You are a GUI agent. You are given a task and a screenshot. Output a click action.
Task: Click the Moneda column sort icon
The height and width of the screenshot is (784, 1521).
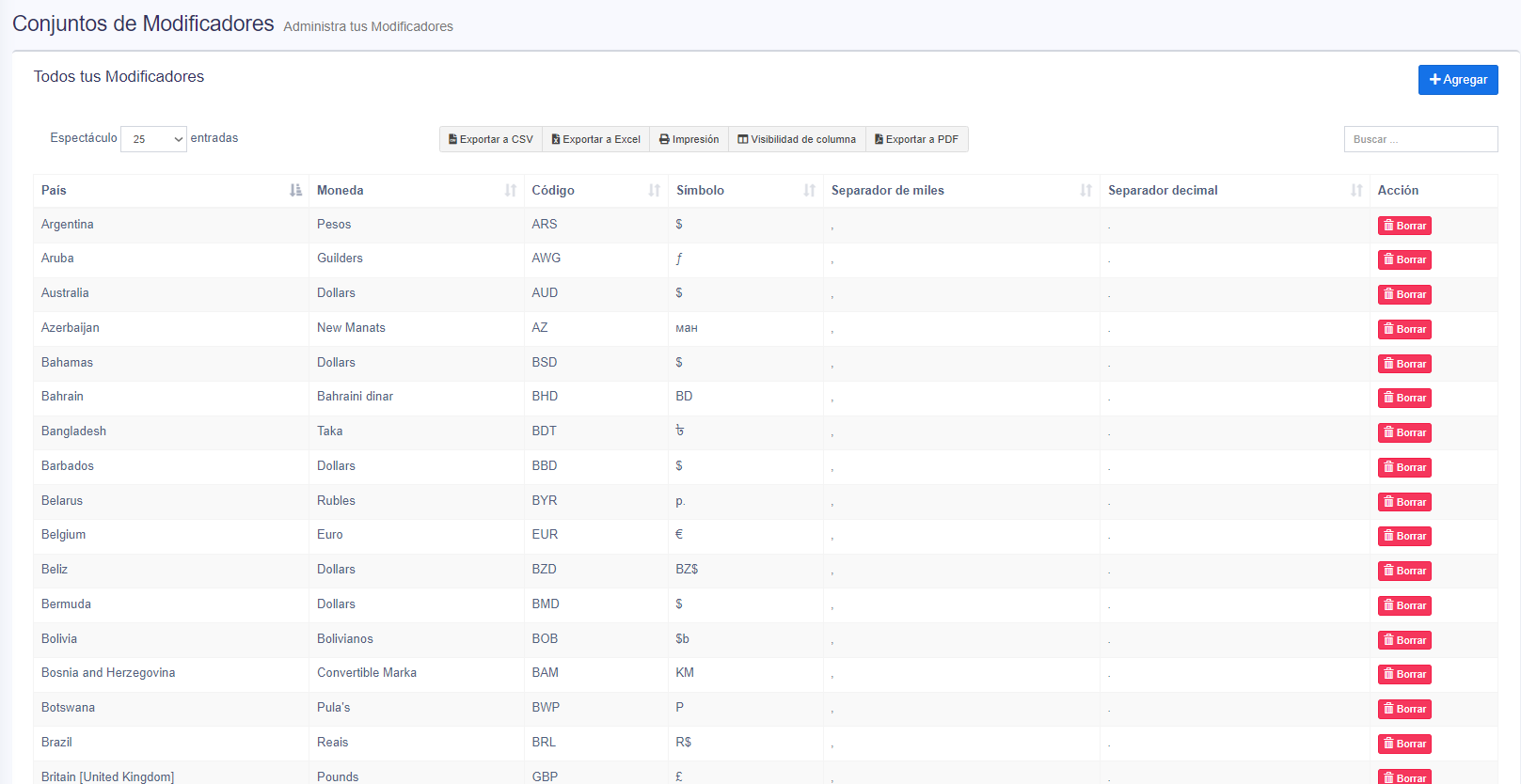pyautogui.click(x=511, y=191)
